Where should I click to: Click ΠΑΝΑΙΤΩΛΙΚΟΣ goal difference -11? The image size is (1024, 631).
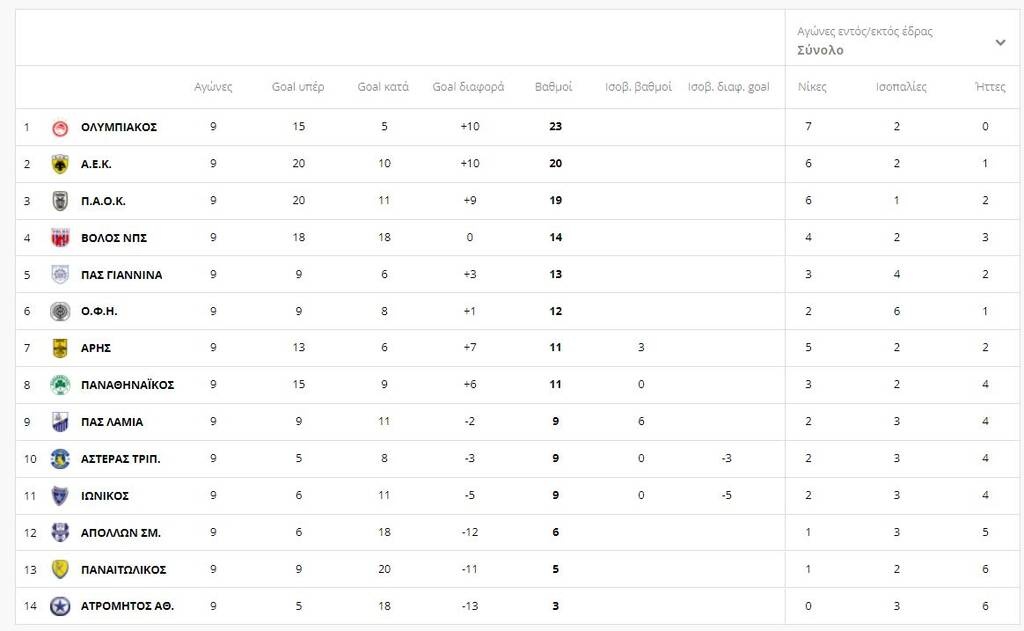[470, 569]
